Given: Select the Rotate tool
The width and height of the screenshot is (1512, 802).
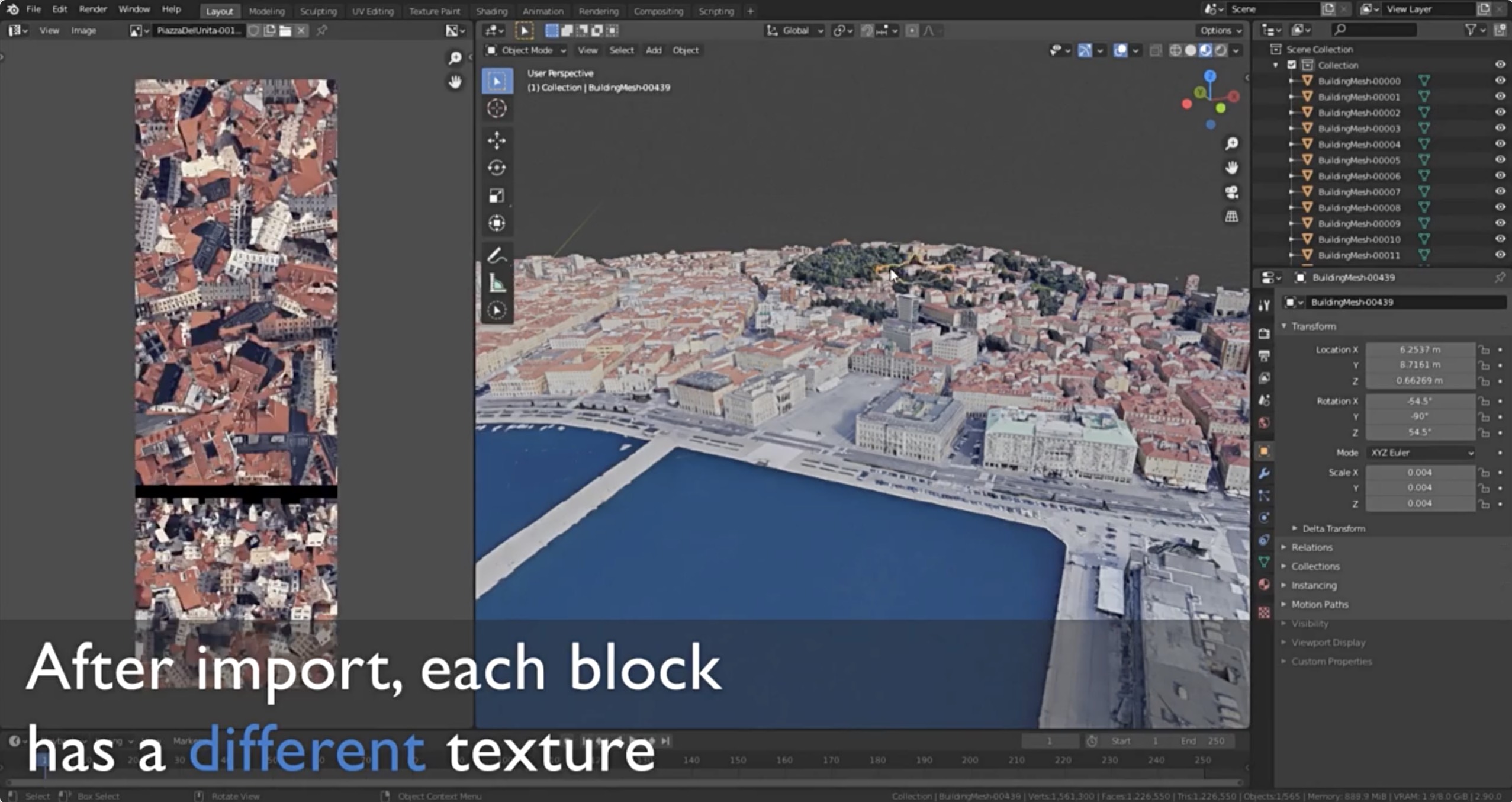Looking at the screenshot, I should point(497,168).
